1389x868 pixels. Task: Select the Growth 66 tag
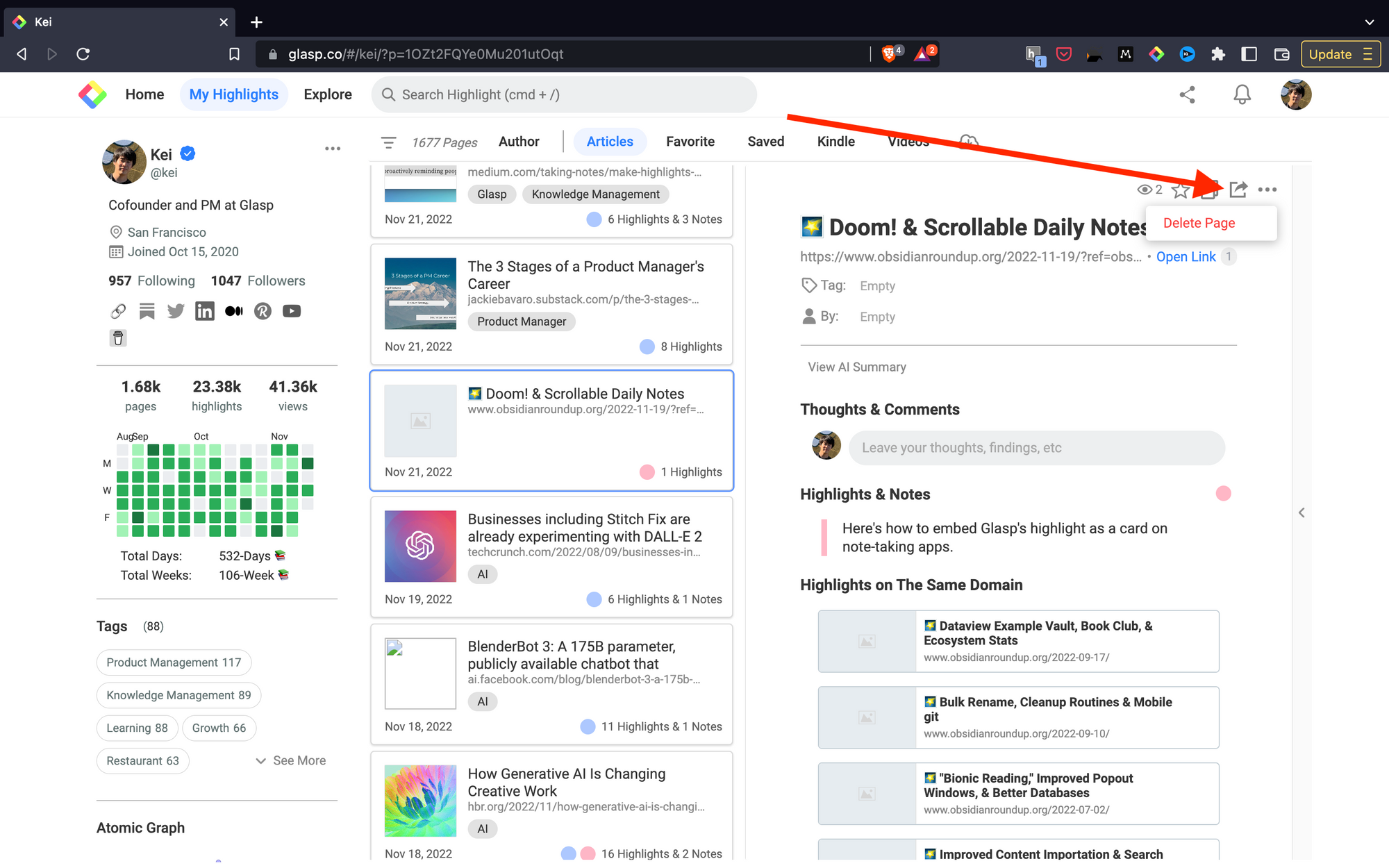pos(219,728)
